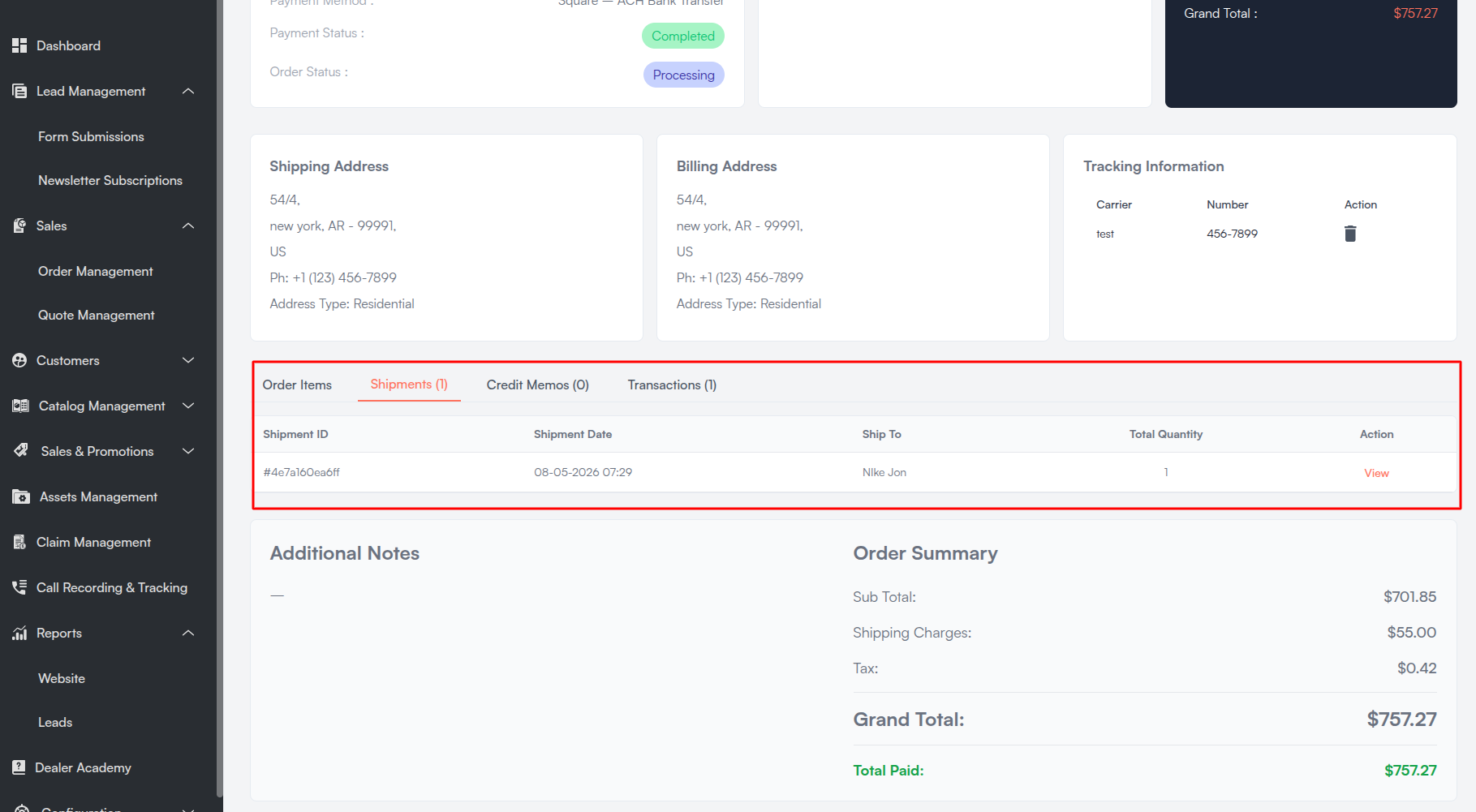1476x812 pixels.
Task: Click the Completed payment status badge
Action: (683, 36)
